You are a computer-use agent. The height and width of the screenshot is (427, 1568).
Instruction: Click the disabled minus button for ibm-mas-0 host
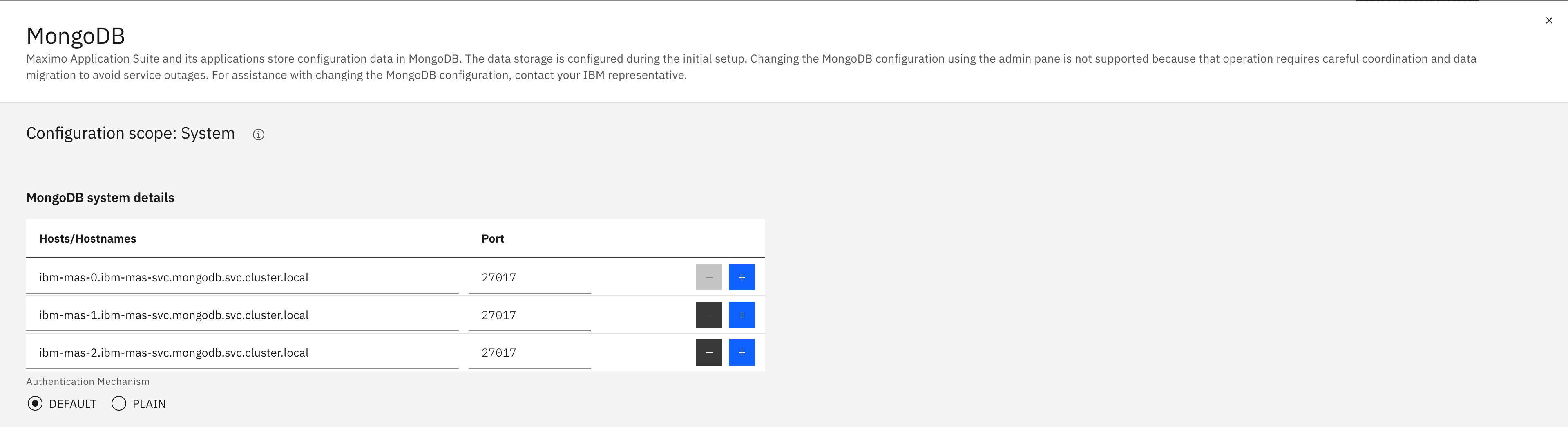tap(708, 277)
